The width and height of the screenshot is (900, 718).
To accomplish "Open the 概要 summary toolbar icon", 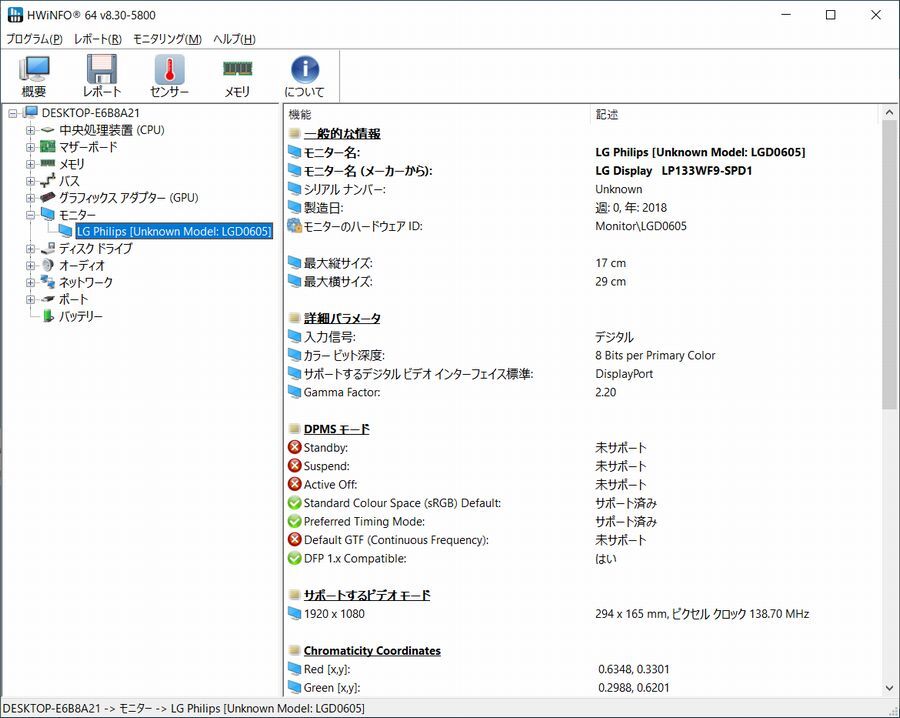I will [x=34, y=69].
